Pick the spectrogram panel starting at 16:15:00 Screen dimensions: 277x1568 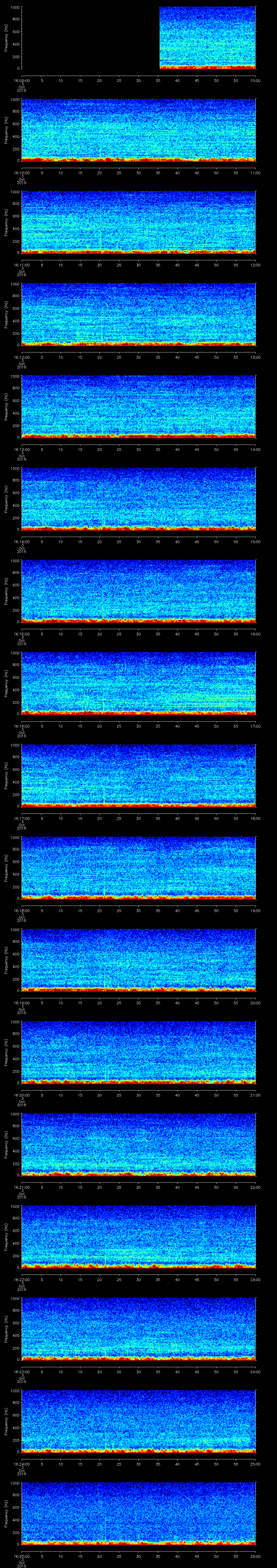139,591
